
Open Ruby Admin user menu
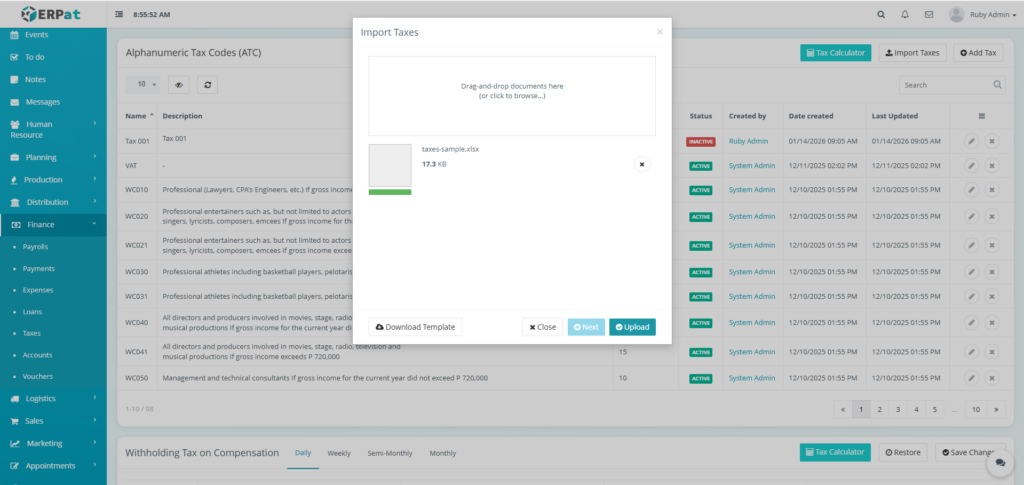985,14
